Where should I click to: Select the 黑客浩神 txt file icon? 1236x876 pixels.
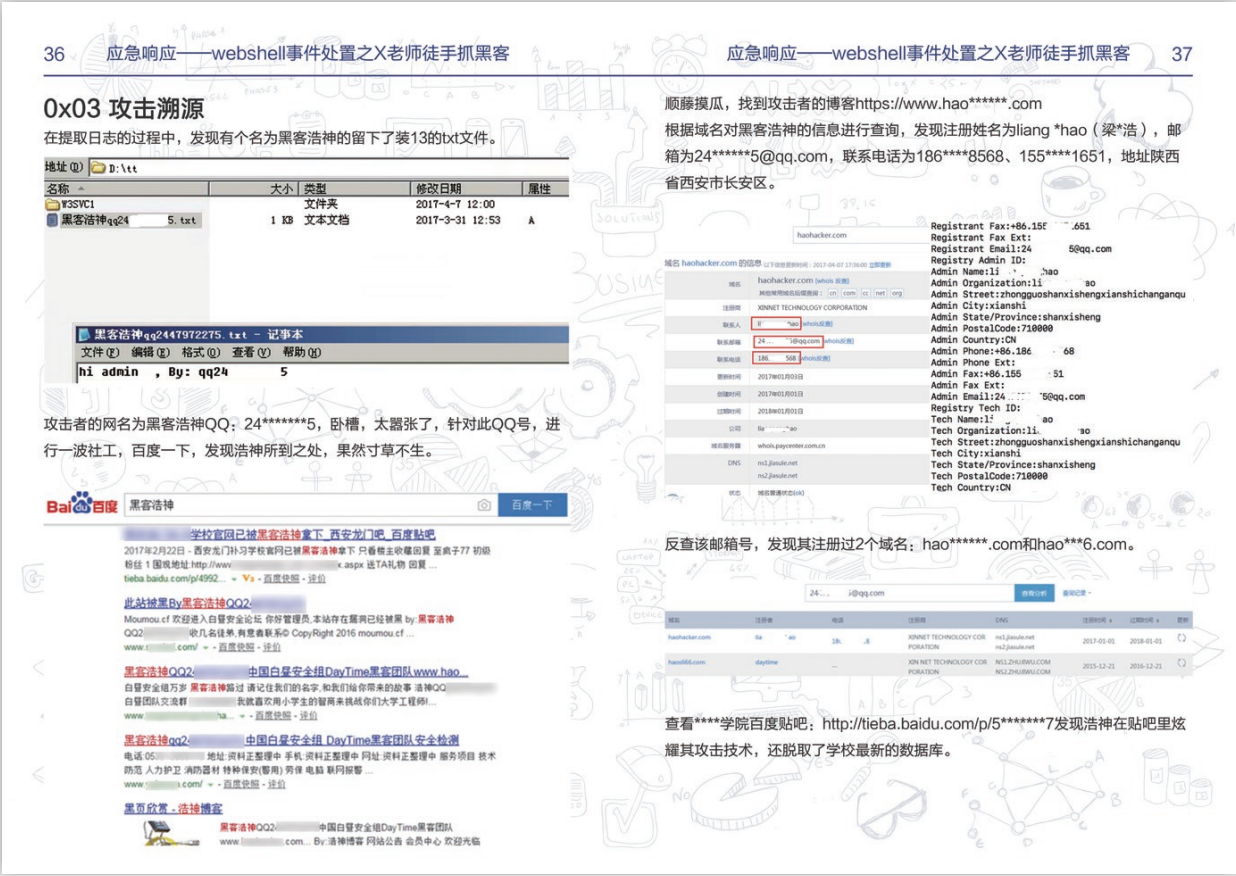tap(52, 220)
